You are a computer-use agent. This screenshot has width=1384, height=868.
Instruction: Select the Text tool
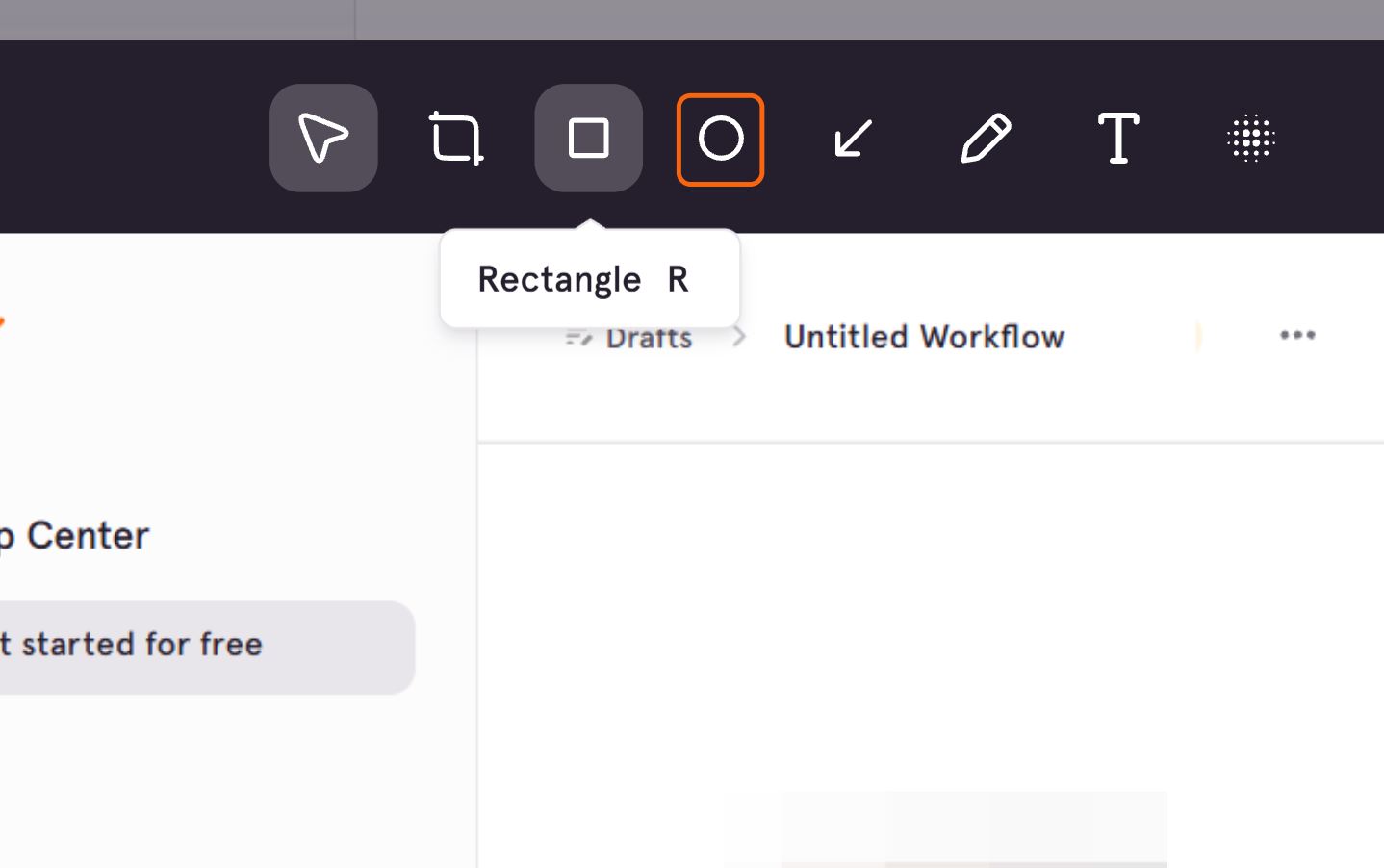pos(1118,138)
